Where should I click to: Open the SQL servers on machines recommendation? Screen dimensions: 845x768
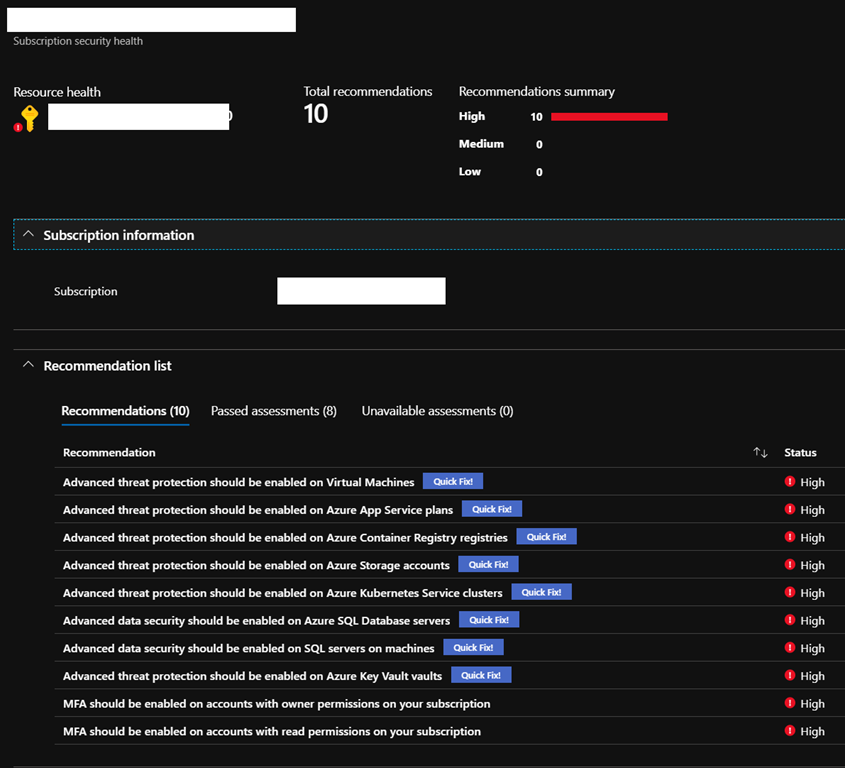point(248,648)
